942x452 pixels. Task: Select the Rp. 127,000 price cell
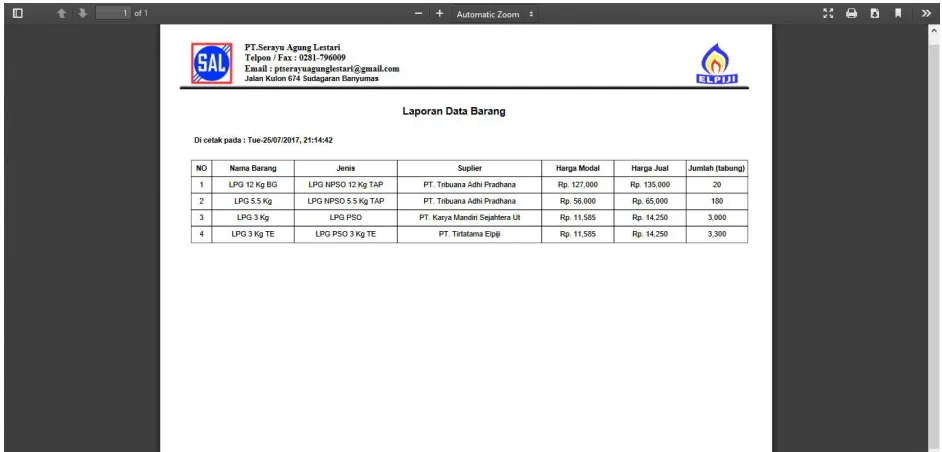[x=577, y=185]
